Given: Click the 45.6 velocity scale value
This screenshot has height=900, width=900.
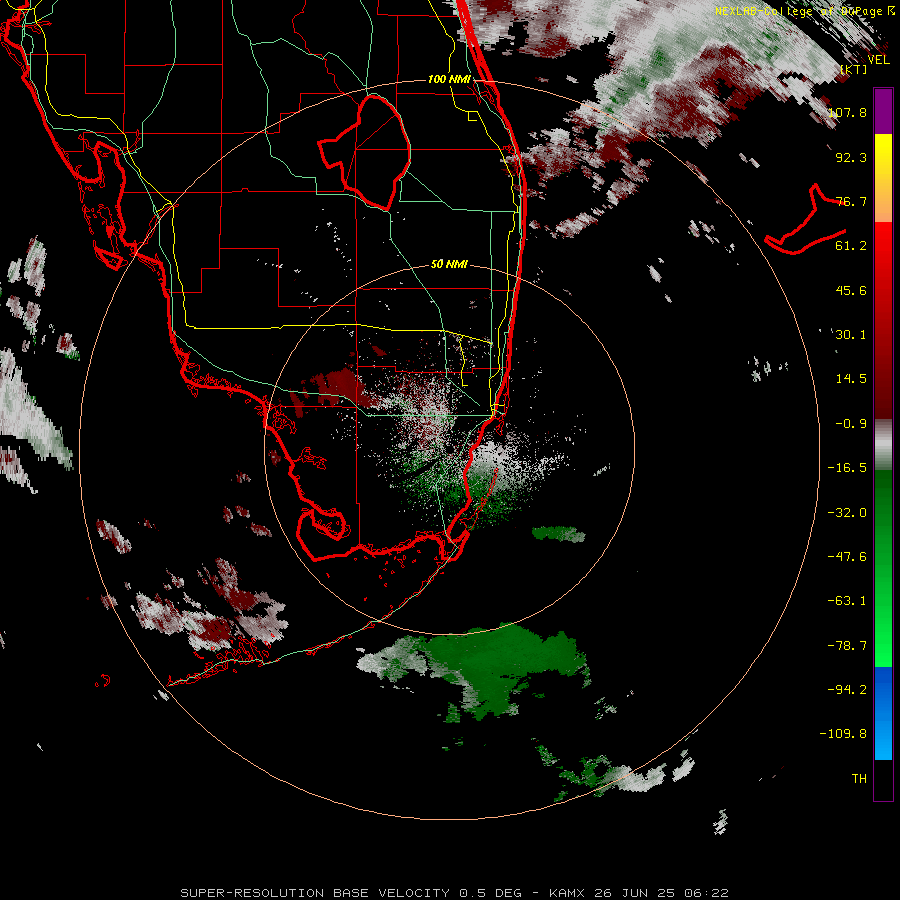Looking at the screenshot, I should pos(851,290).
